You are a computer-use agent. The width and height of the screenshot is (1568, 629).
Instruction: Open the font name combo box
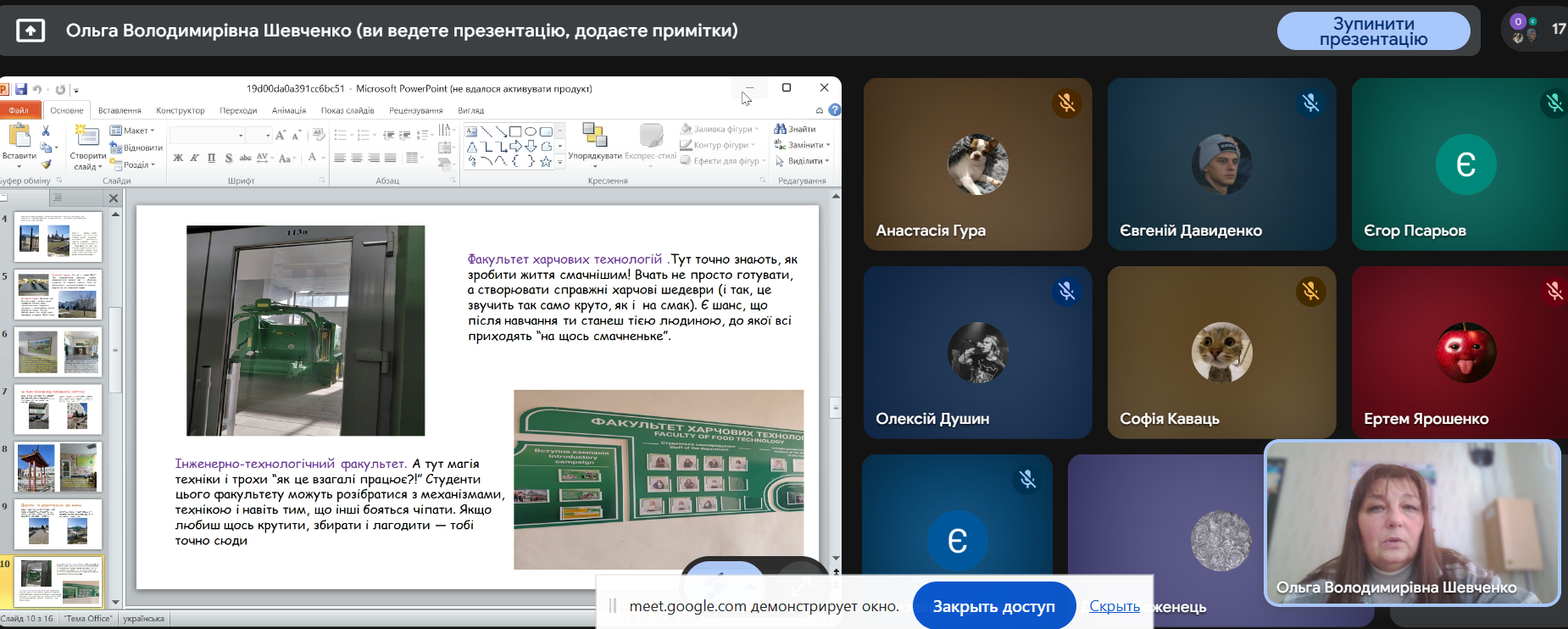coord(208,136)
